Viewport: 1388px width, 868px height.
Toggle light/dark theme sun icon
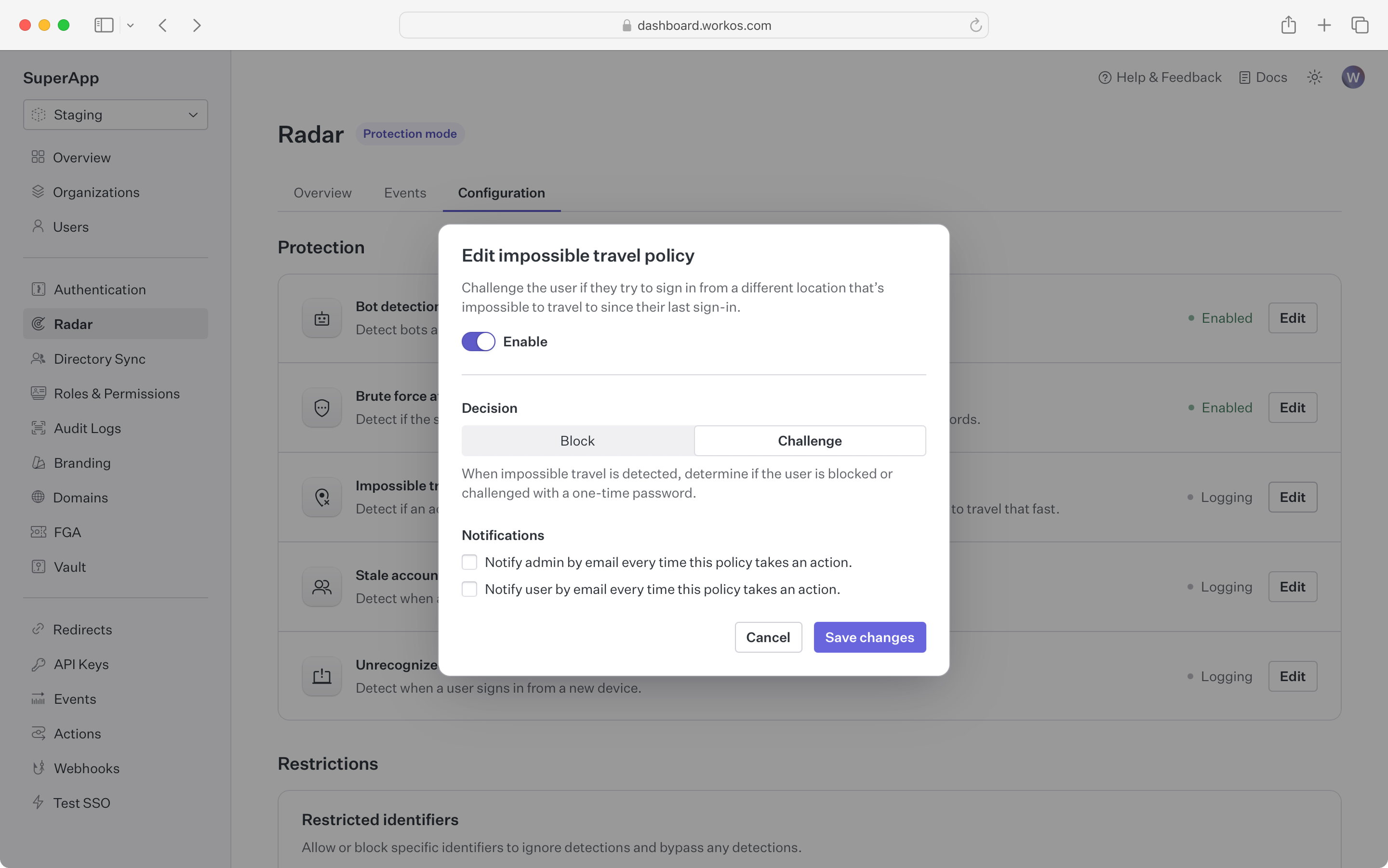[x=1314, y=78]
